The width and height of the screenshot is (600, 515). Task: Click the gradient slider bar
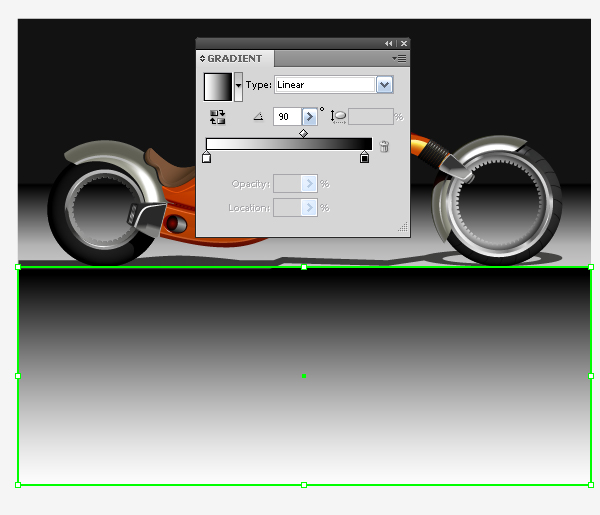tap(289, 144)
